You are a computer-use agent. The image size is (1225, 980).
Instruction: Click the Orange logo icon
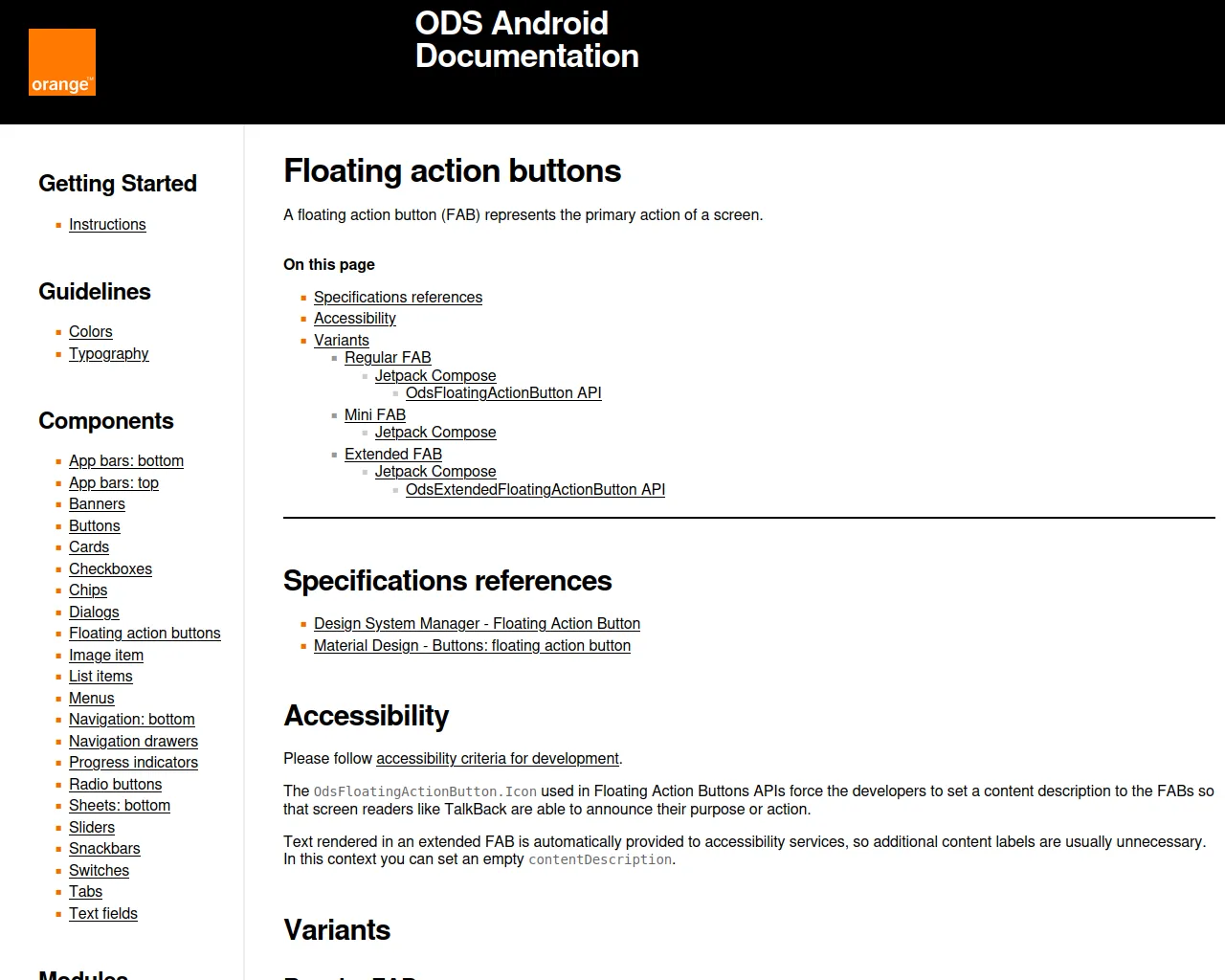[62, 62]
